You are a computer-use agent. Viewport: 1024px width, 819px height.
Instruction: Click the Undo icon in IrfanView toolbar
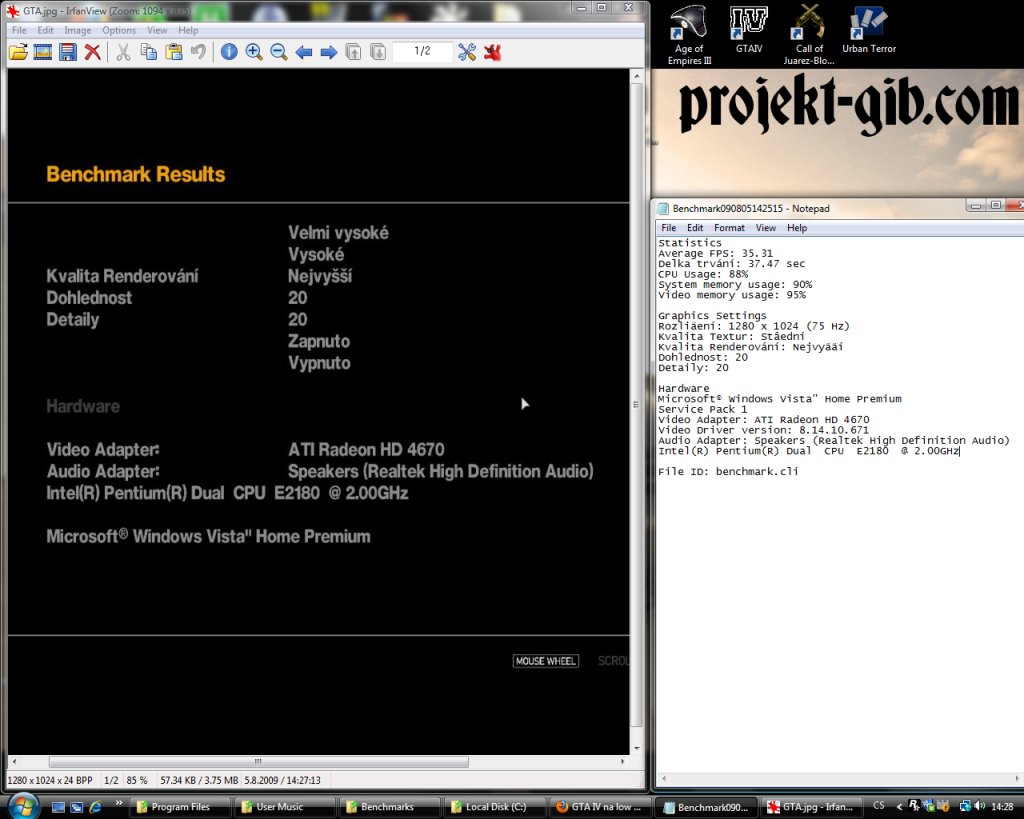tap(198, 52)
